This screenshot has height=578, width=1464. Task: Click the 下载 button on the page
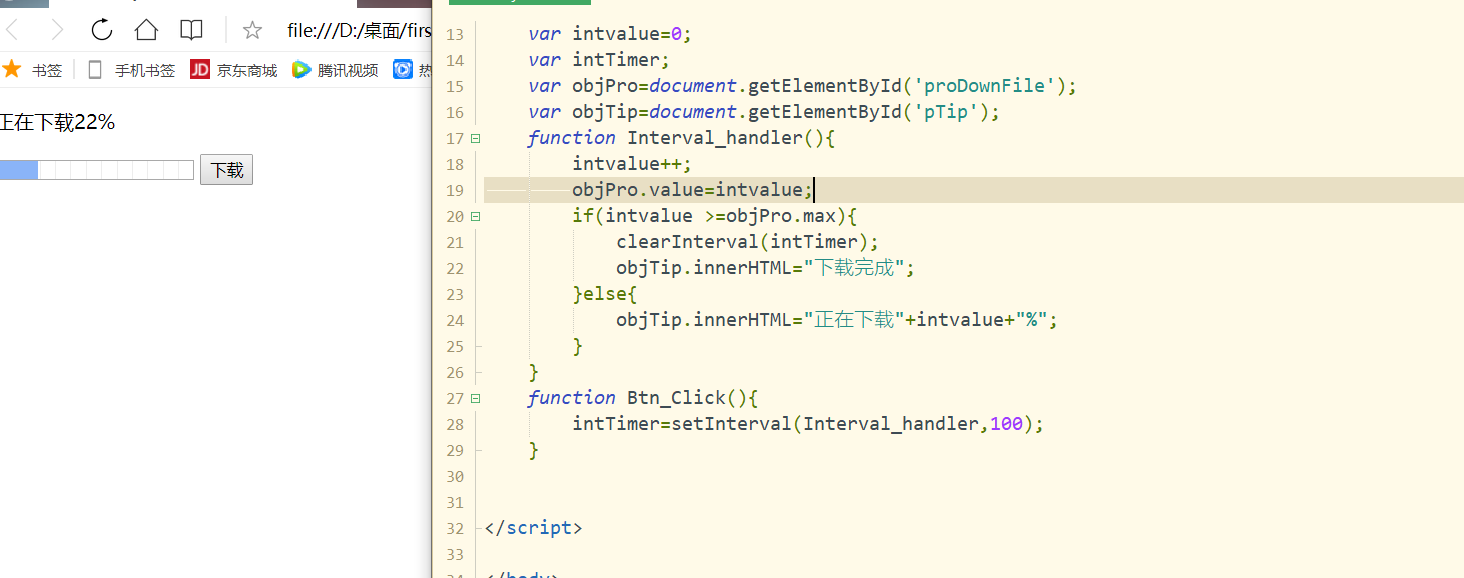click(x=227, y=170)
